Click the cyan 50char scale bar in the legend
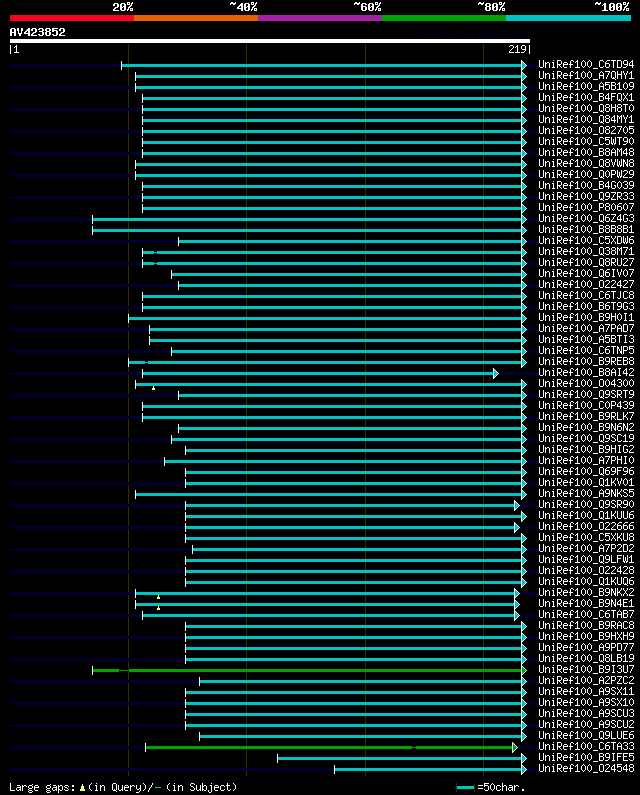 [x=465, y=787]
